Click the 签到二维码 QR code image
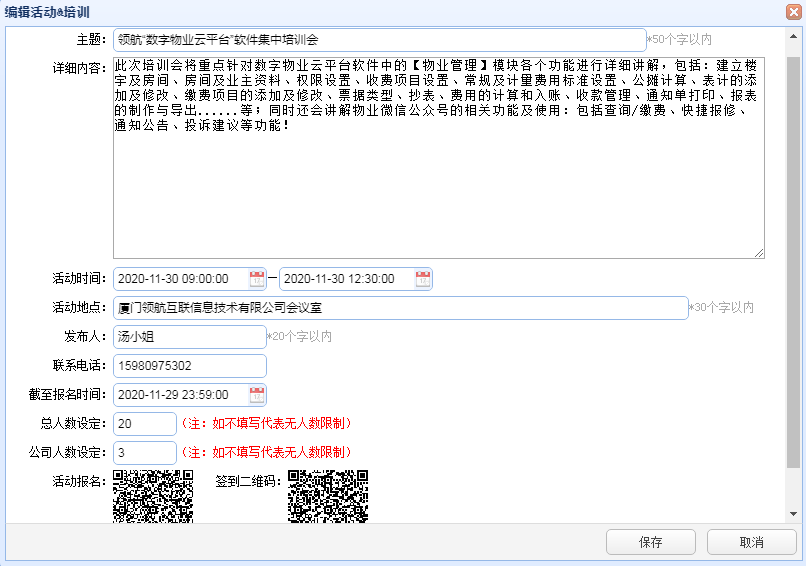 click(328, 496)
